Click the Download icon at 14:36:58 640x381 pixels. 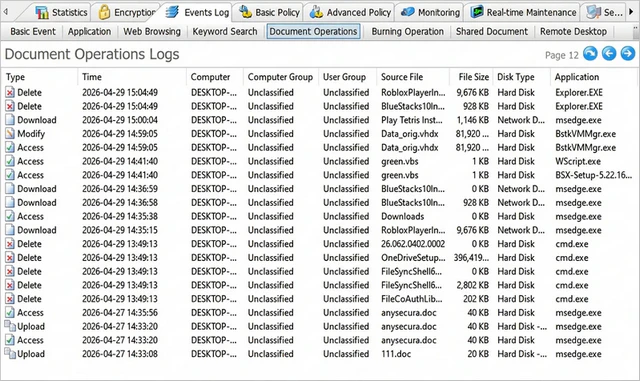pyautogui.click(x=10, y=203)
